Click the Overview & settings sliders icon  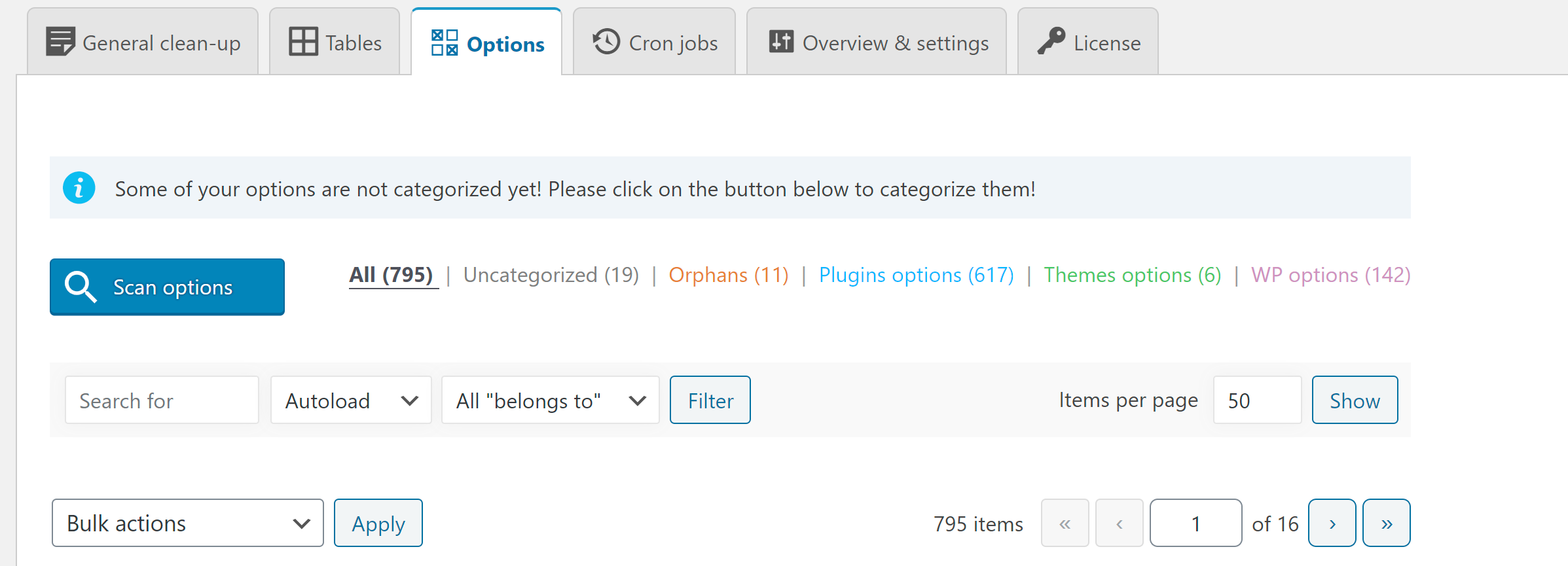pos(781,42)
